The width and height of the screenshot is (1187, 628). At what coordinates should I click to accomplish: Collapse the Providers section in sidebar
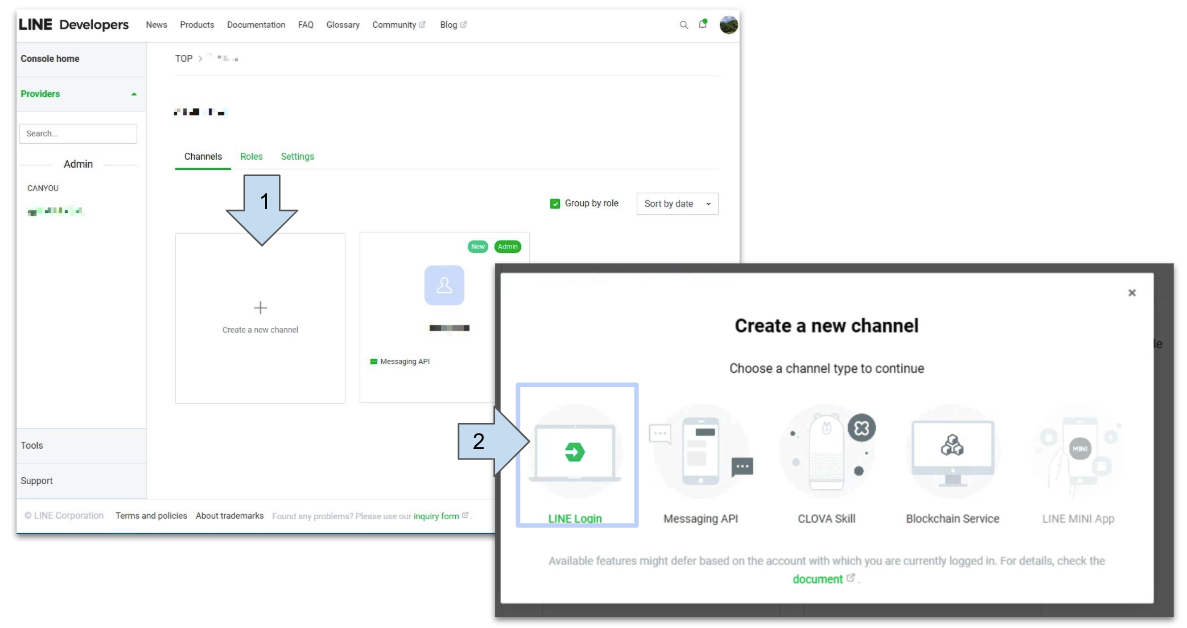click(x=134, y=94)
